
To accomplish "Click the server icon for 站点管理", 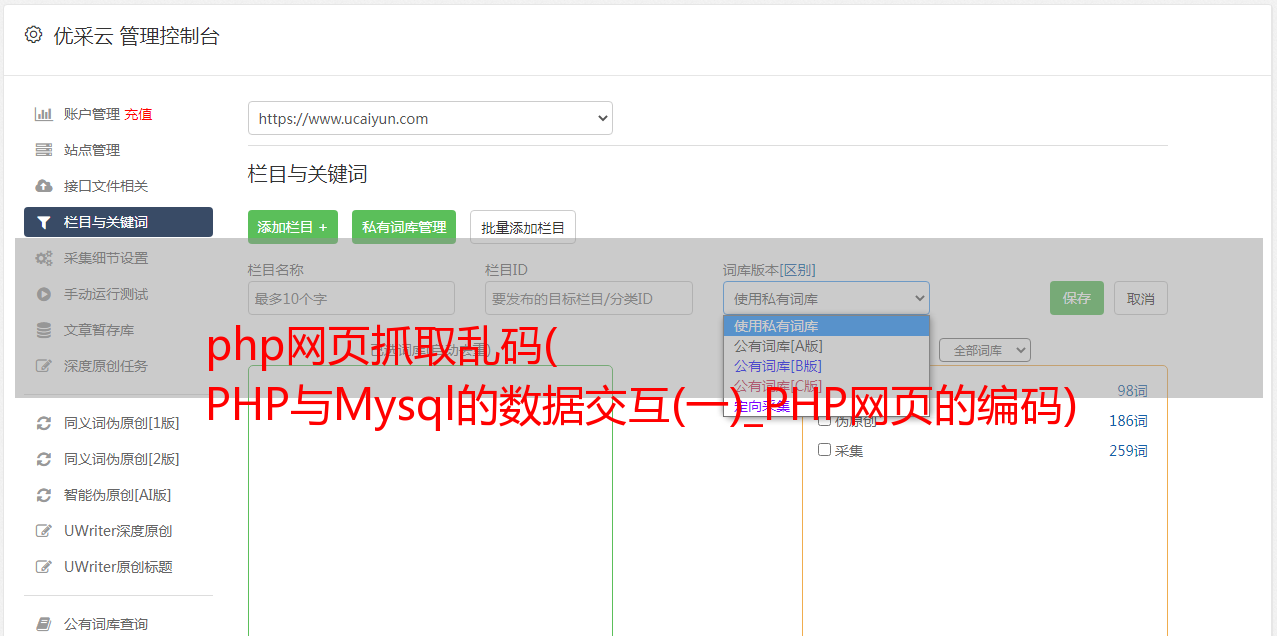I will point(43,150).
